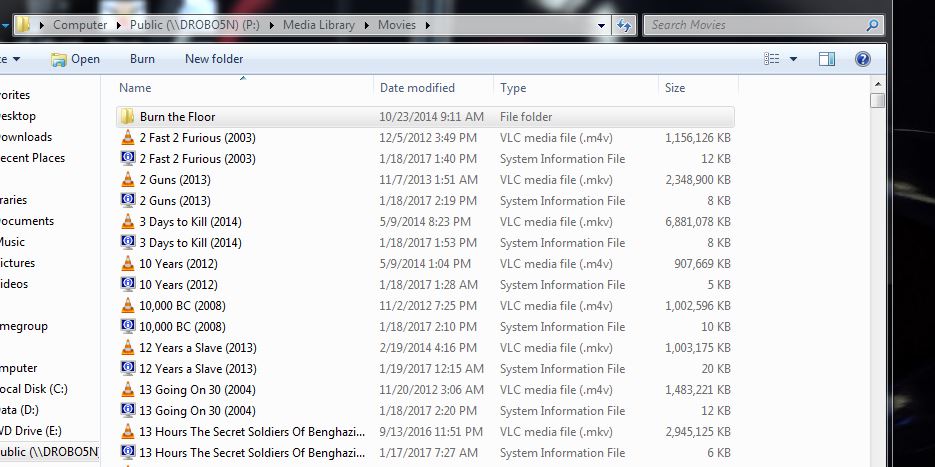
Task: Select Homegroup in the navigation pane
Action: pyautogui.click(x=23, y=326)
